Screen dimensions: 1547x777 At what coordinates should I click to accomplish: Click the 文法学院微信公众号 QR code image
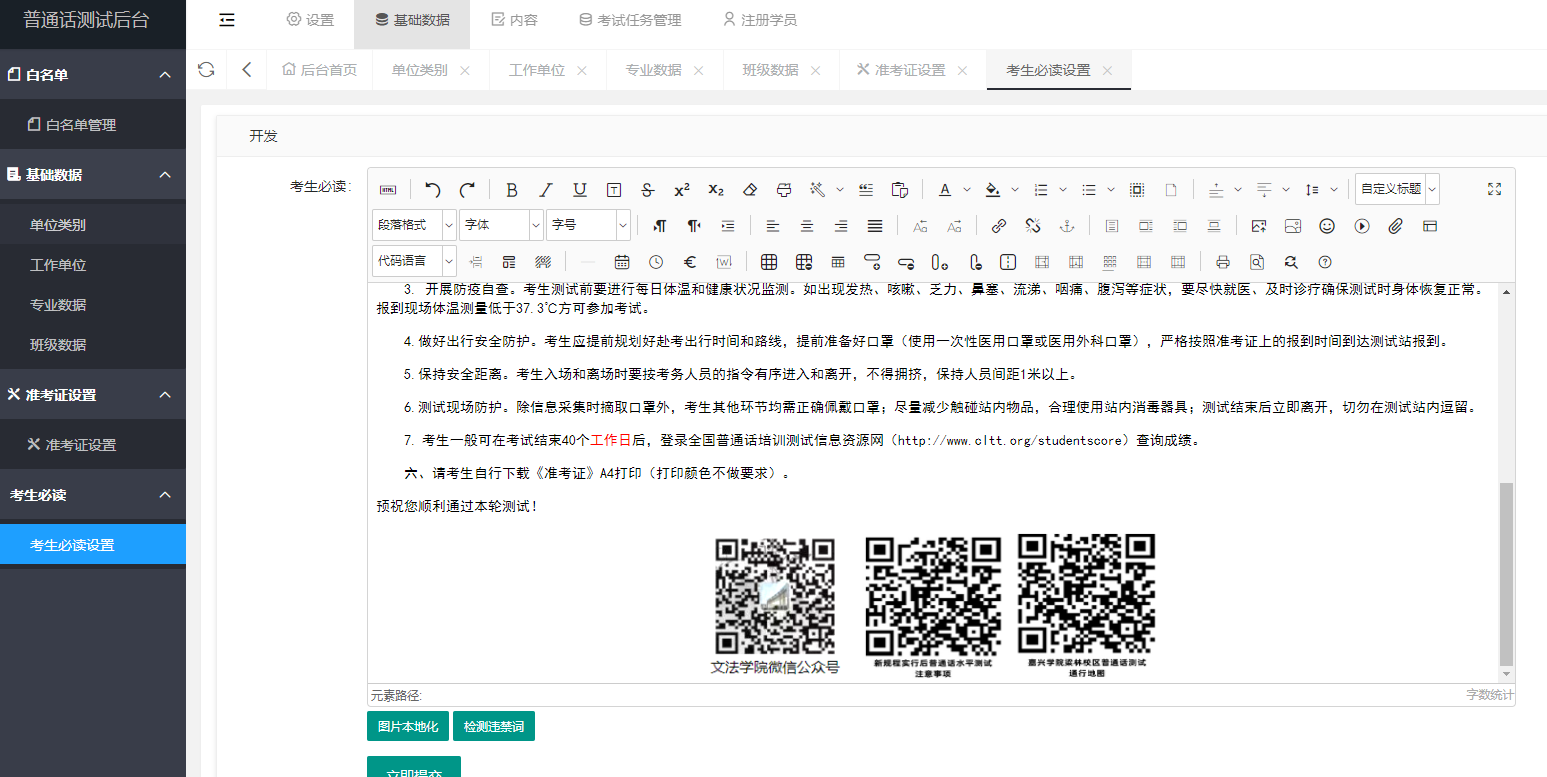tap(775, 606)
